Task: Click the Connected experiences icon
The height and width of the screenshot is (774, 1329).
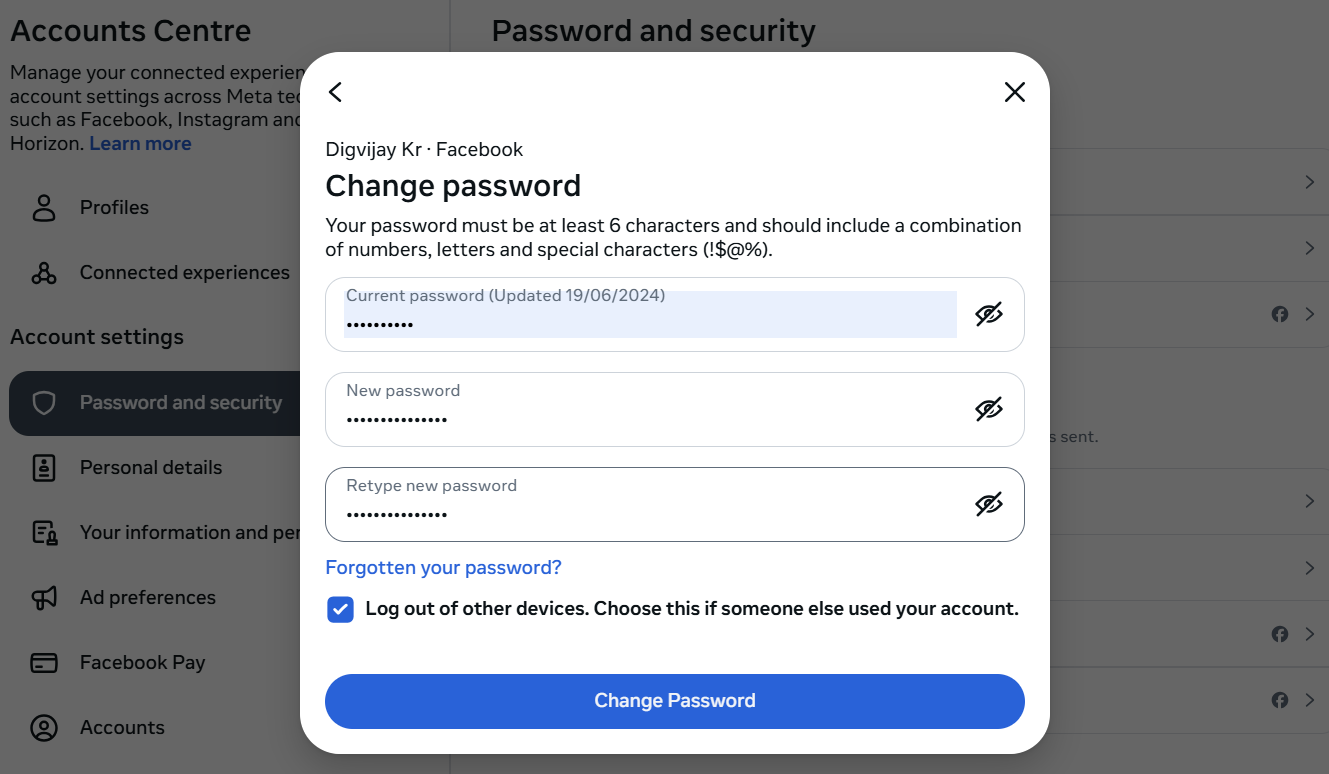Action: [x=43, y=272]
